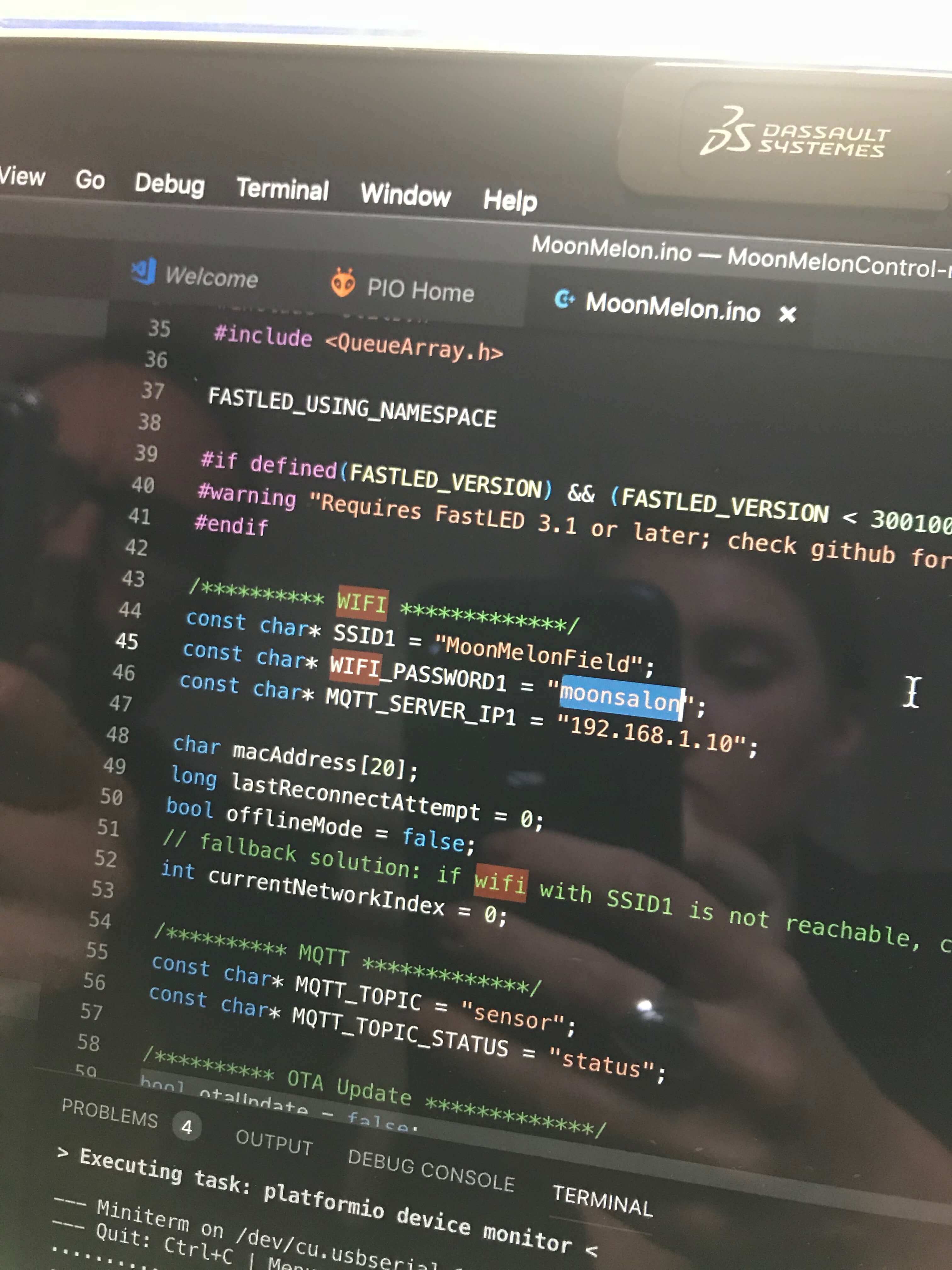Open the Terminal menu in menu bar

pyautogui.click(x=282, y=189)
